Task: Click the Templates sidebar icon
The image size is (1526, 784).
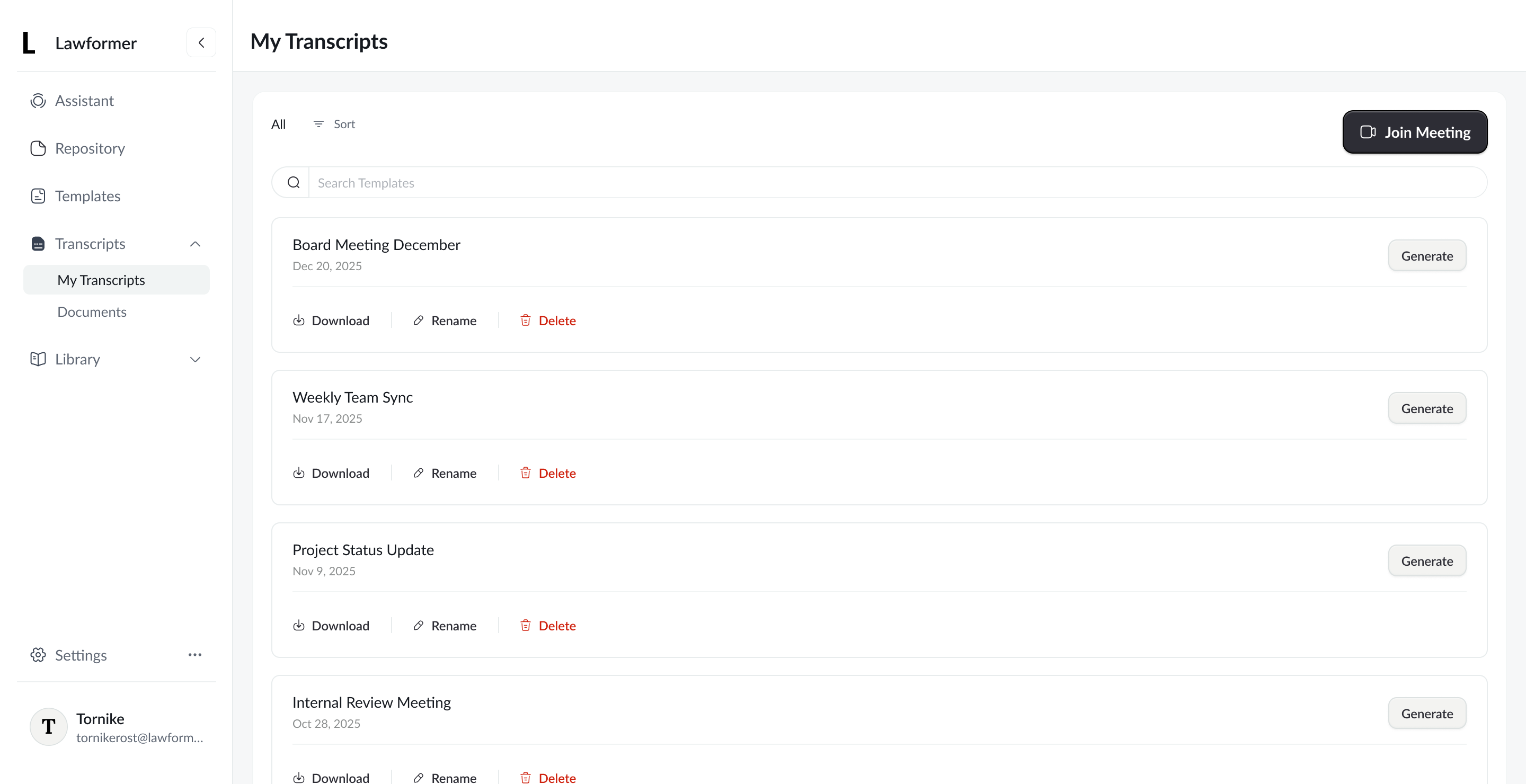Action: (x=38, y=196)
